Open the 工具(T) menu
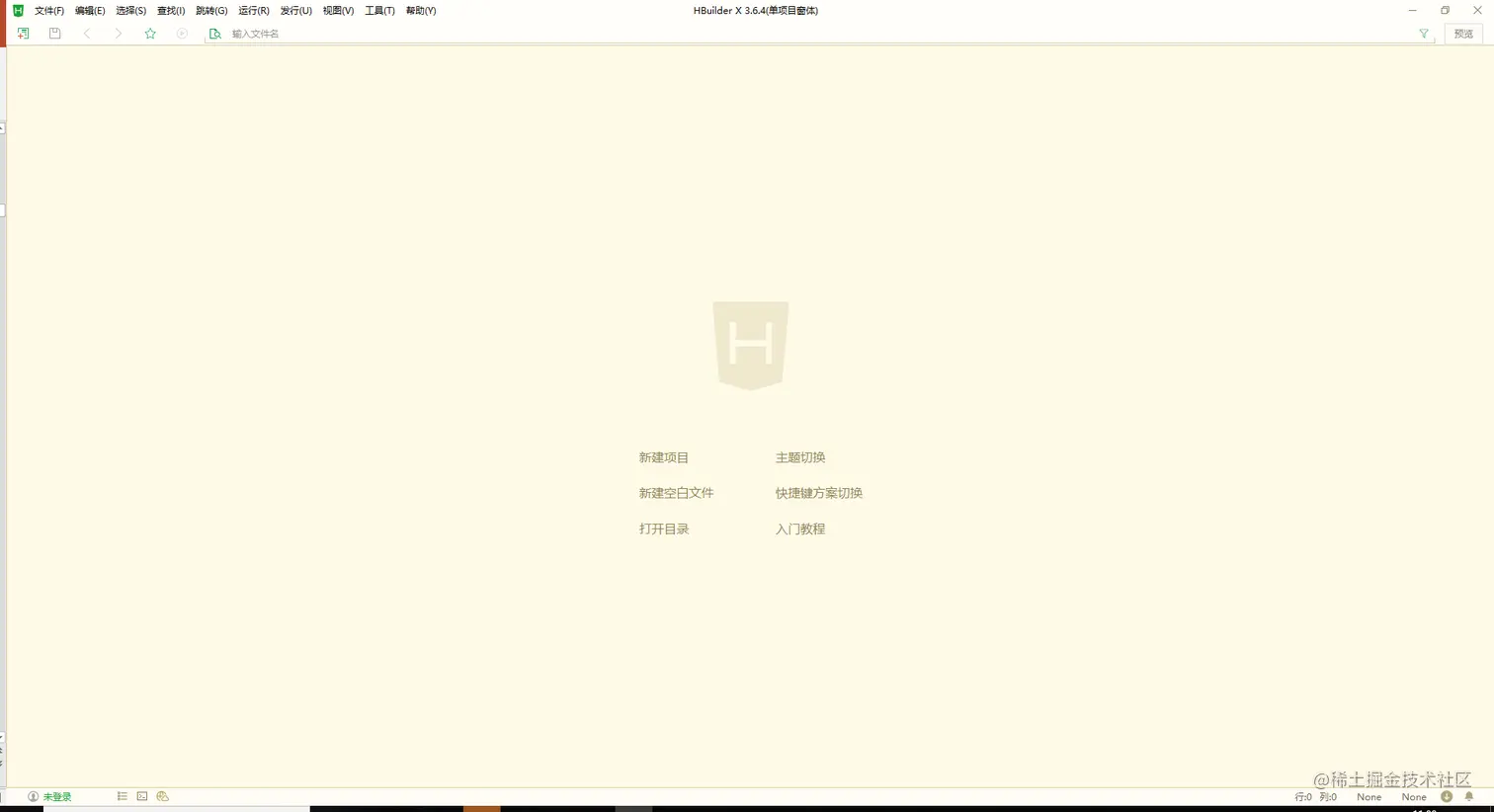Viewport: 1494px width, 812px height. pyautogui.click(x=379, y=11)
